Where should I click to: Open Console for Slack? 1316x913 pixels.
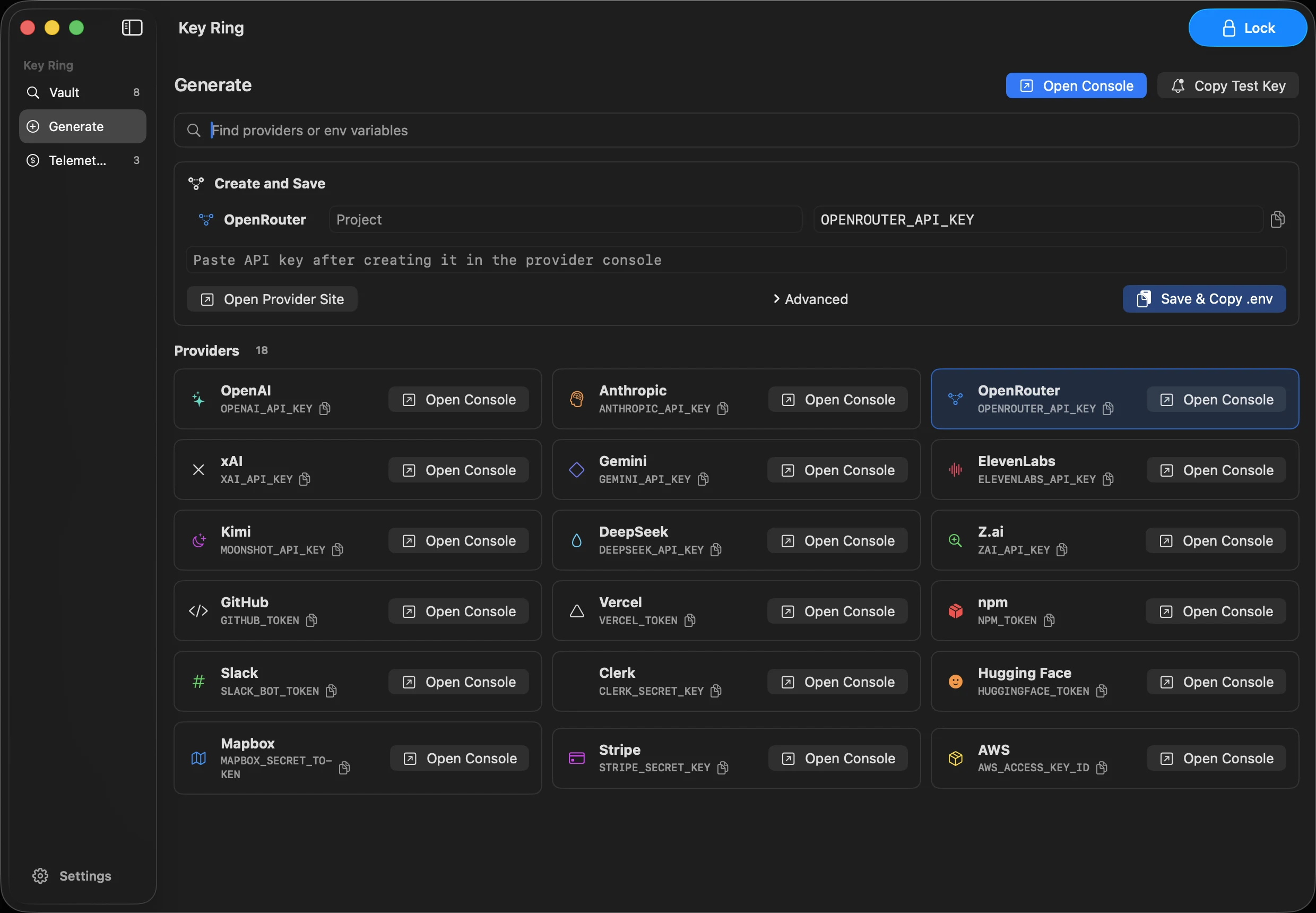coord(458,682)
